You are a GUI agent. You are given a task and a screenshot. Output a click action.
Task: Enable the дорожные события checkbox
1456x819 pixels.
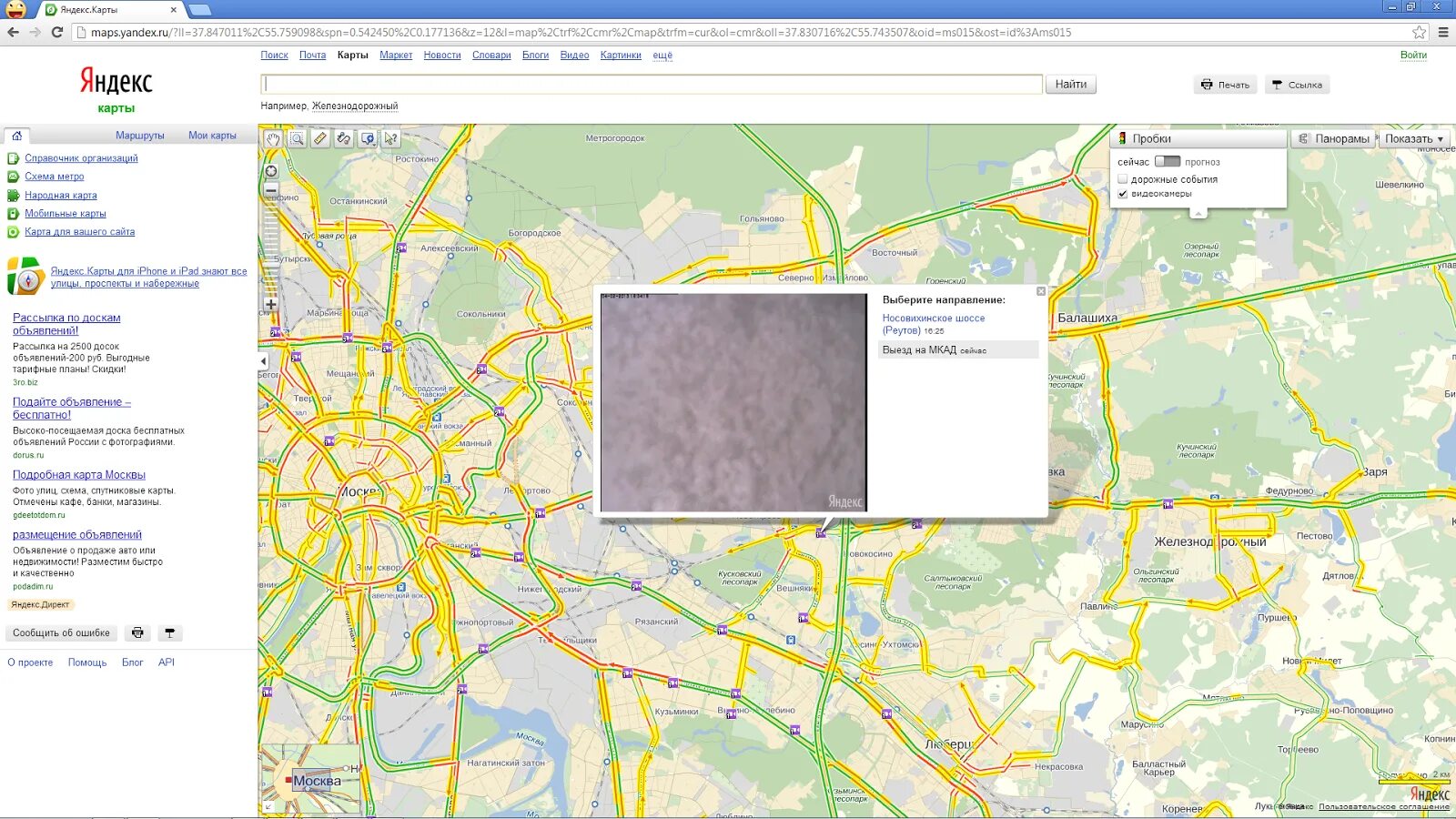[x=1122, y=179]
